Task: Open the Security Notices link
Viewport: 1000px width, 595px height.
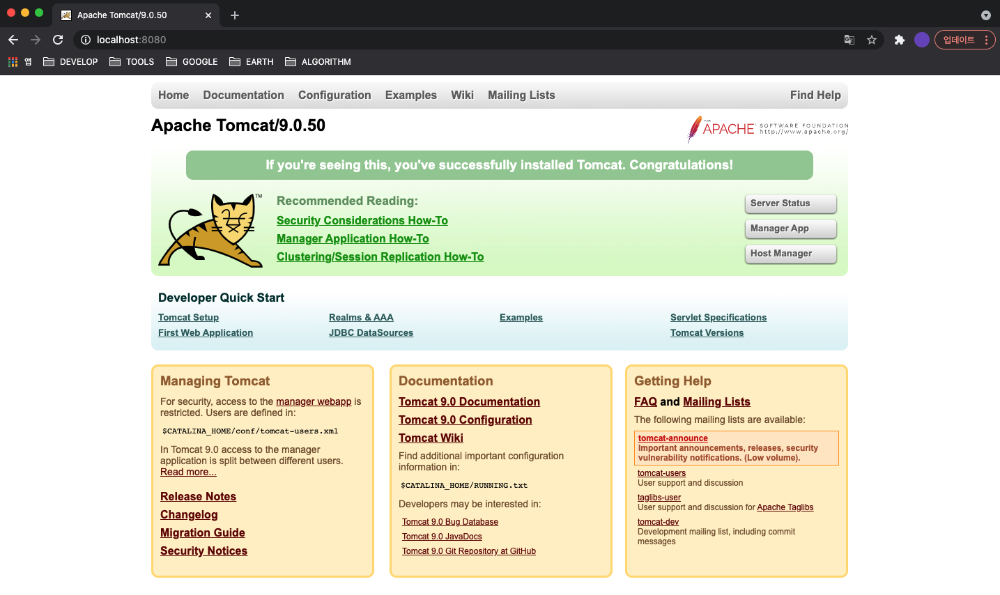Action: coord(203,551)
